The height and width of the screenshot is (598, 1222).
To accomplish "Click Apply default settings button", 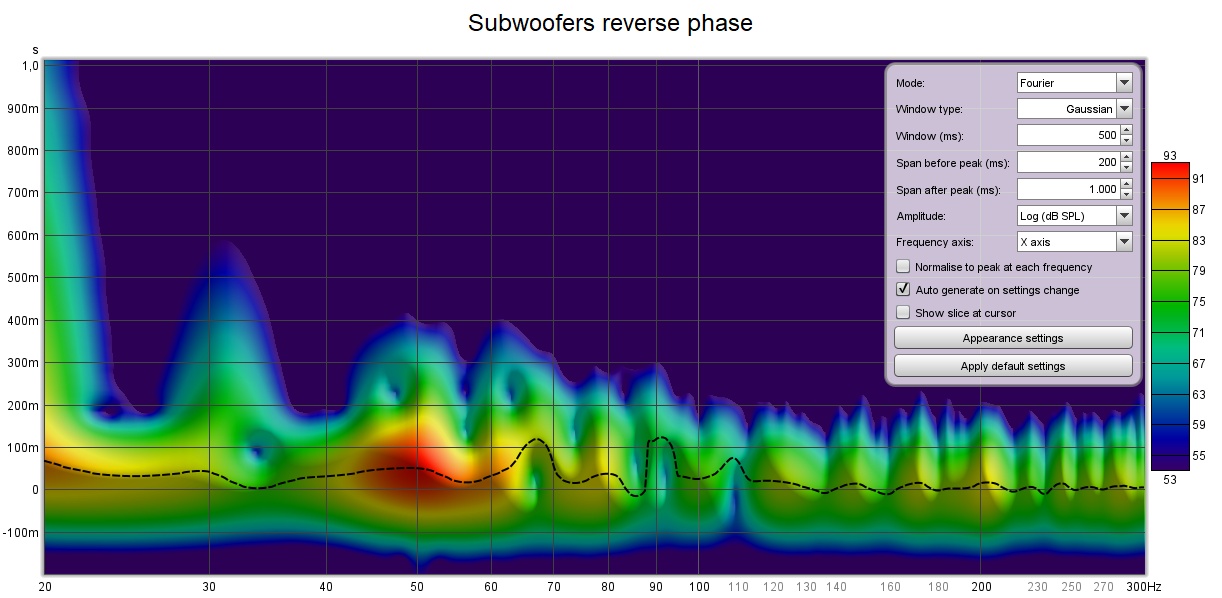I will [x=1013, y=366].
